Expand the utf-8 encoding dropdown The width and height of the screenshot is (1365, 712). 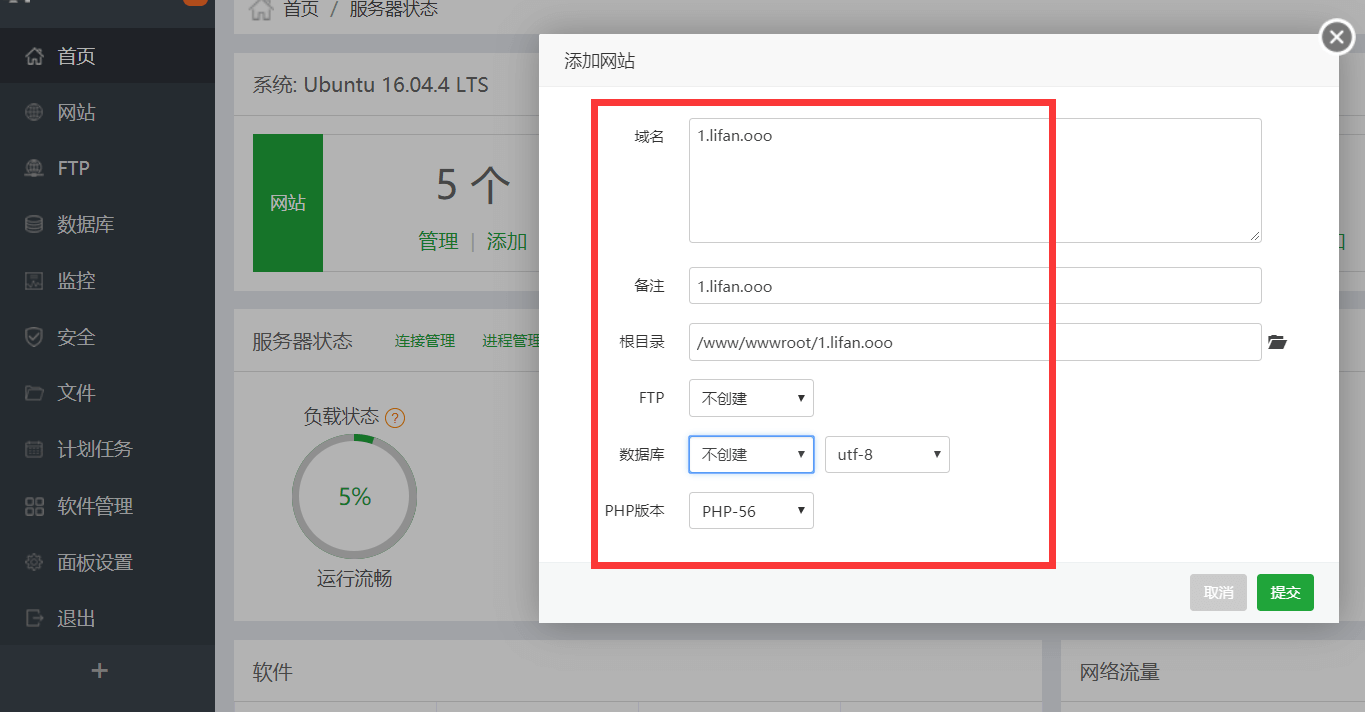886,454
